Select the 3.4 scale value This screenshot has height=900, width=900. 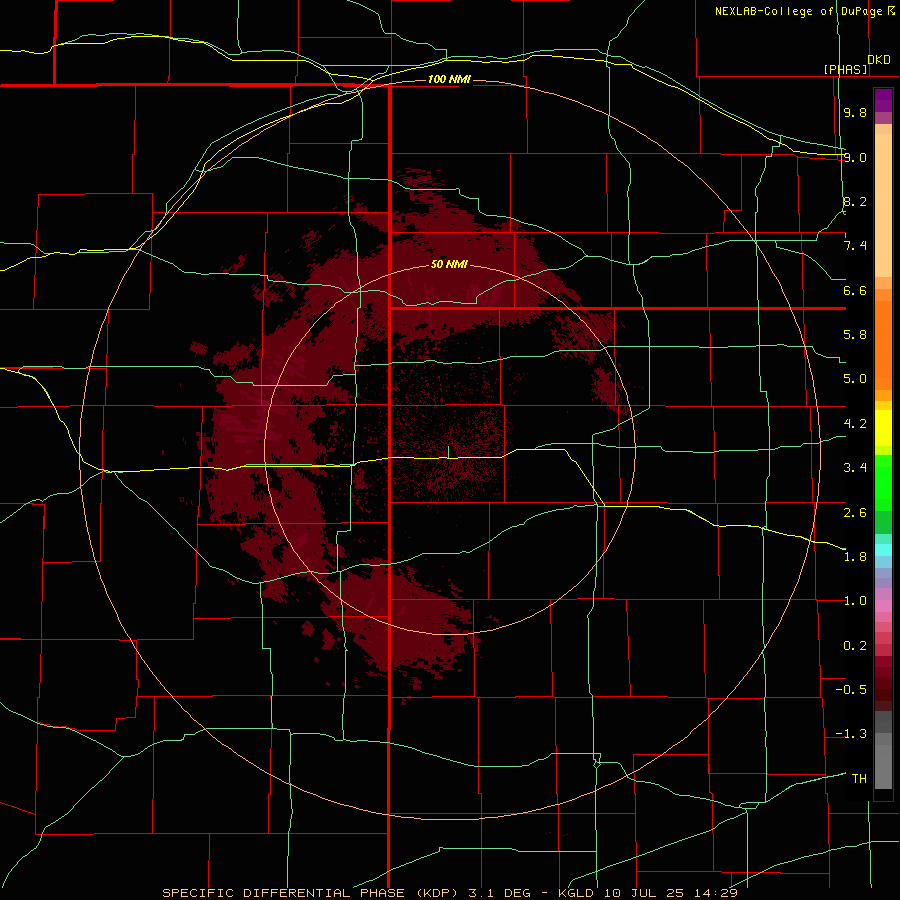855,468
